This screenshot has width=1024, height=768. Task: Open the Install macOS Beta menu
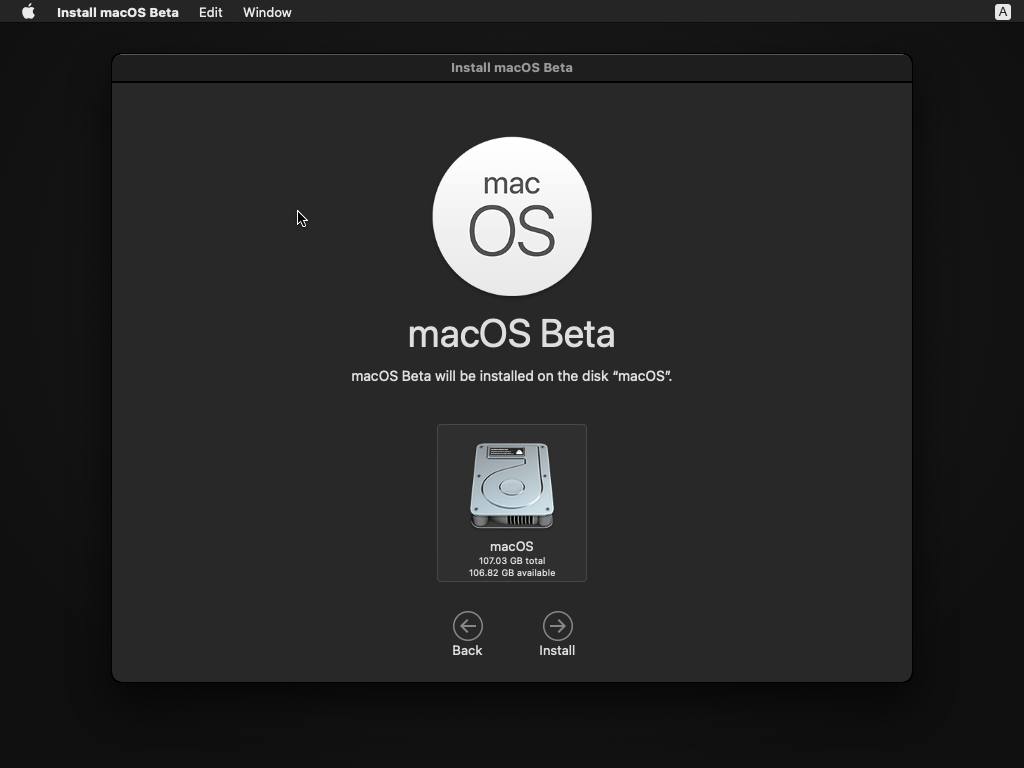click(118, 12)
